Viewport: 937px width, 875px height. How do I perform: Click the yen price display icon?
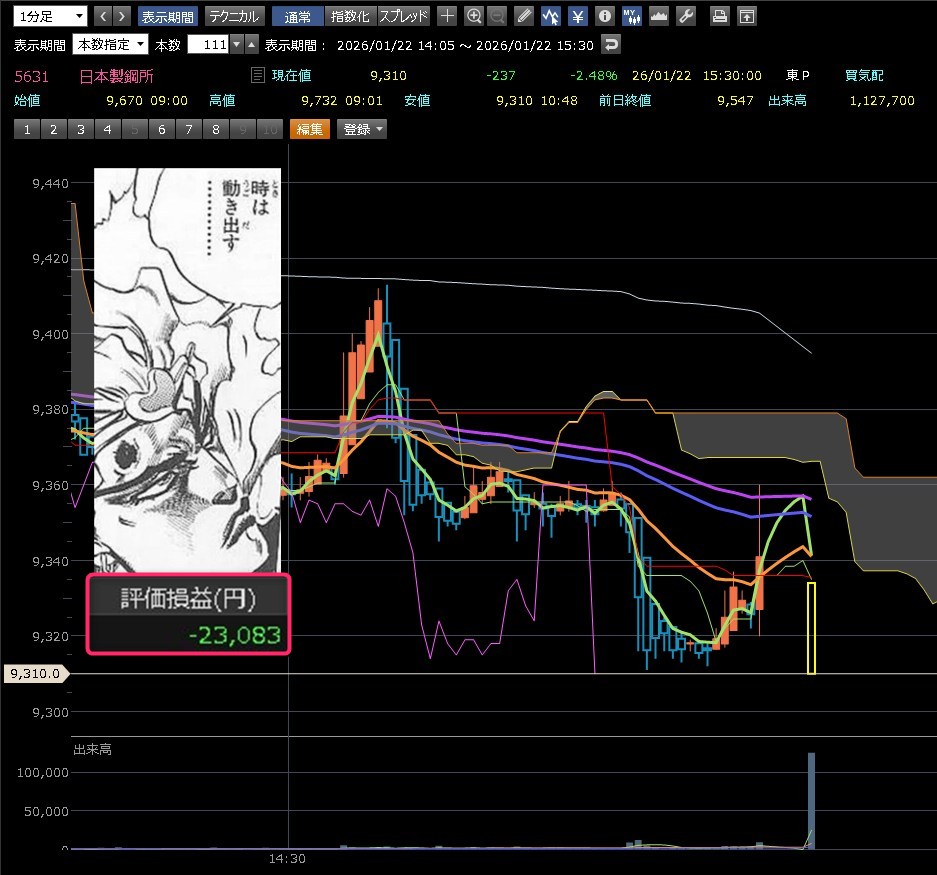point(578,16)
